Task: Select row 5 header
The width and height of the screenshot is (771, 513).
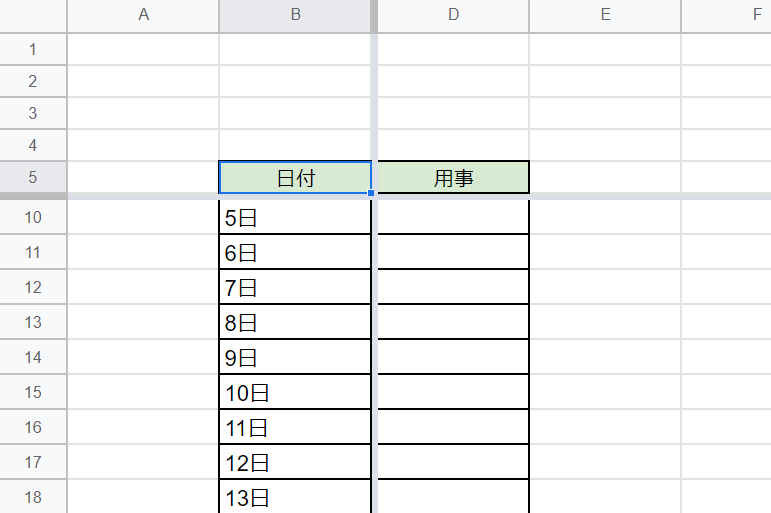Action: click(x=33, y=177)
